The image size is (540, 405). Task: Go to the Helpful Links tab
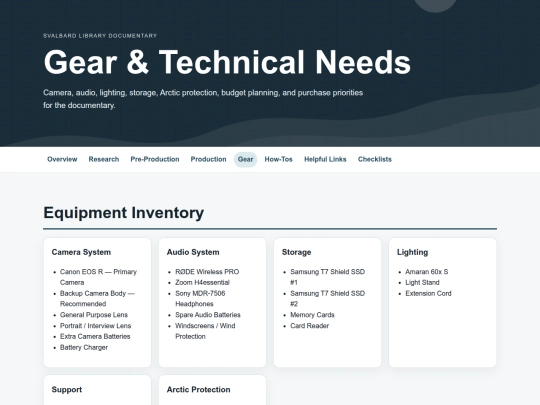[325, 159]
